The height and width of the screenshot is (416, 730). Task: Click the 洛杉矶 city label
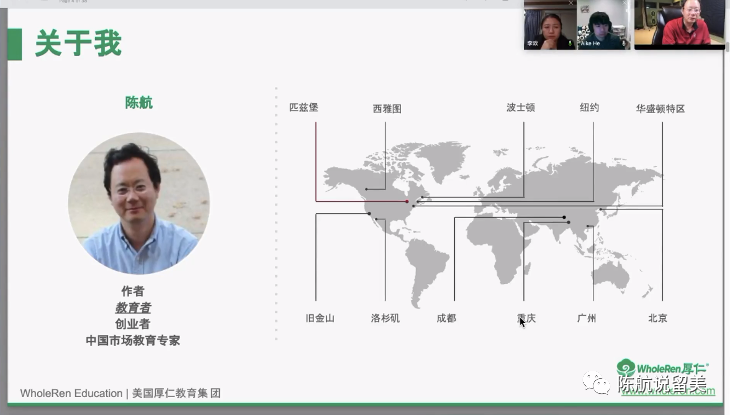(385, 318)
